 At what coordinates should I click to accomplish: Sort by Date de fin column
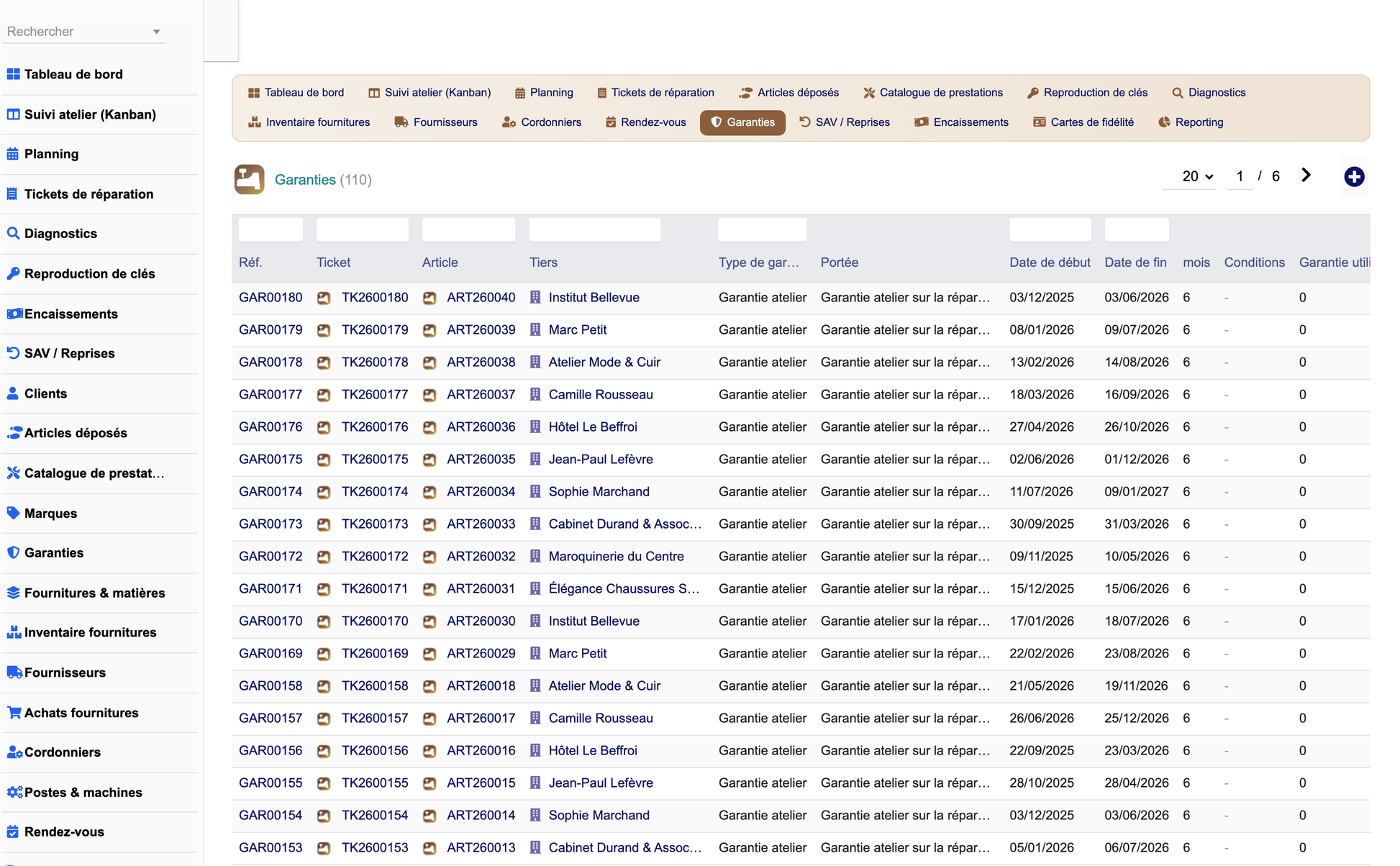tap(1135, 263)
